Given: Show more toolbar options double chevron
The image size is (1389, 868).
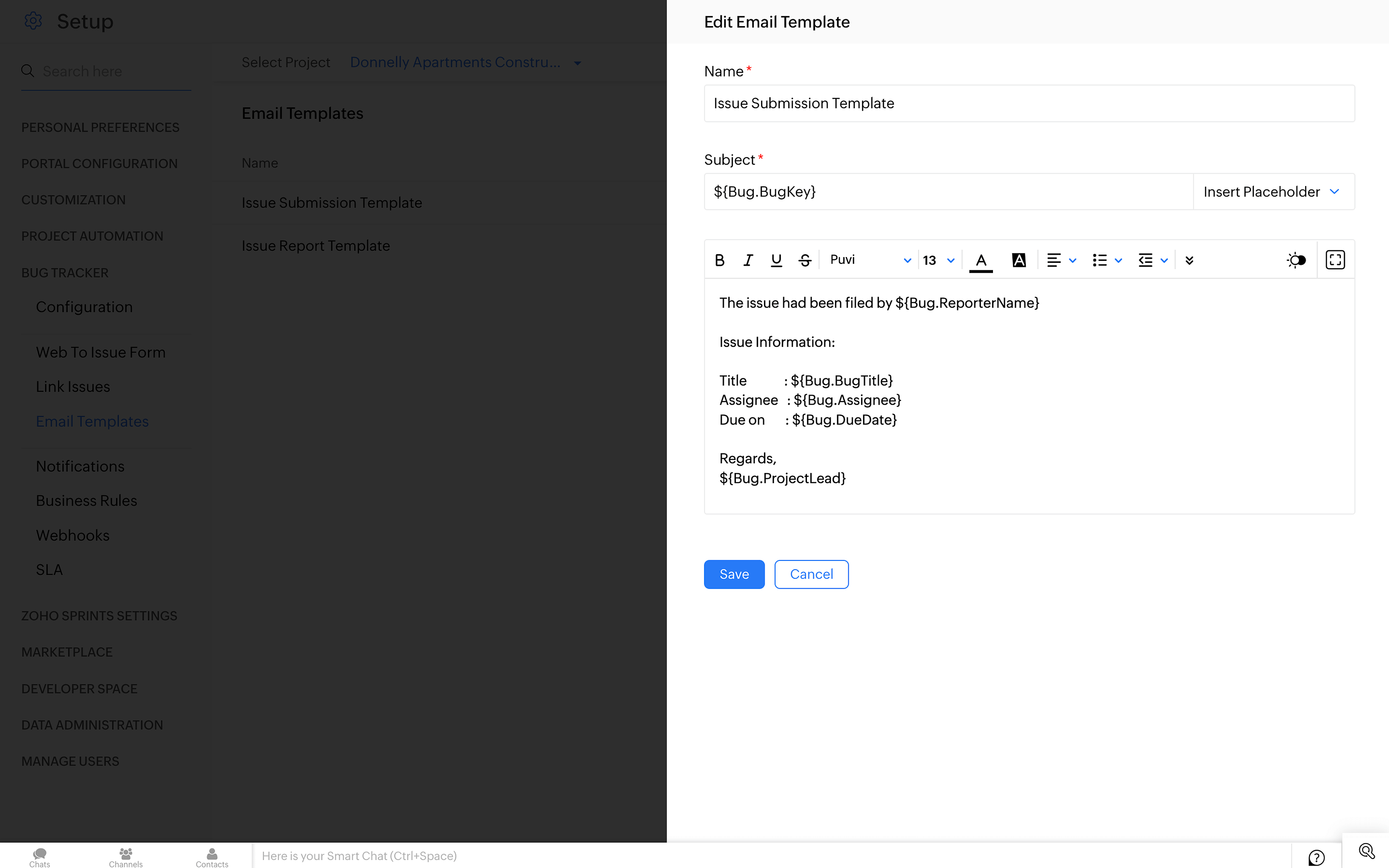Looking at the screenshot, I should pos(1189,260).
